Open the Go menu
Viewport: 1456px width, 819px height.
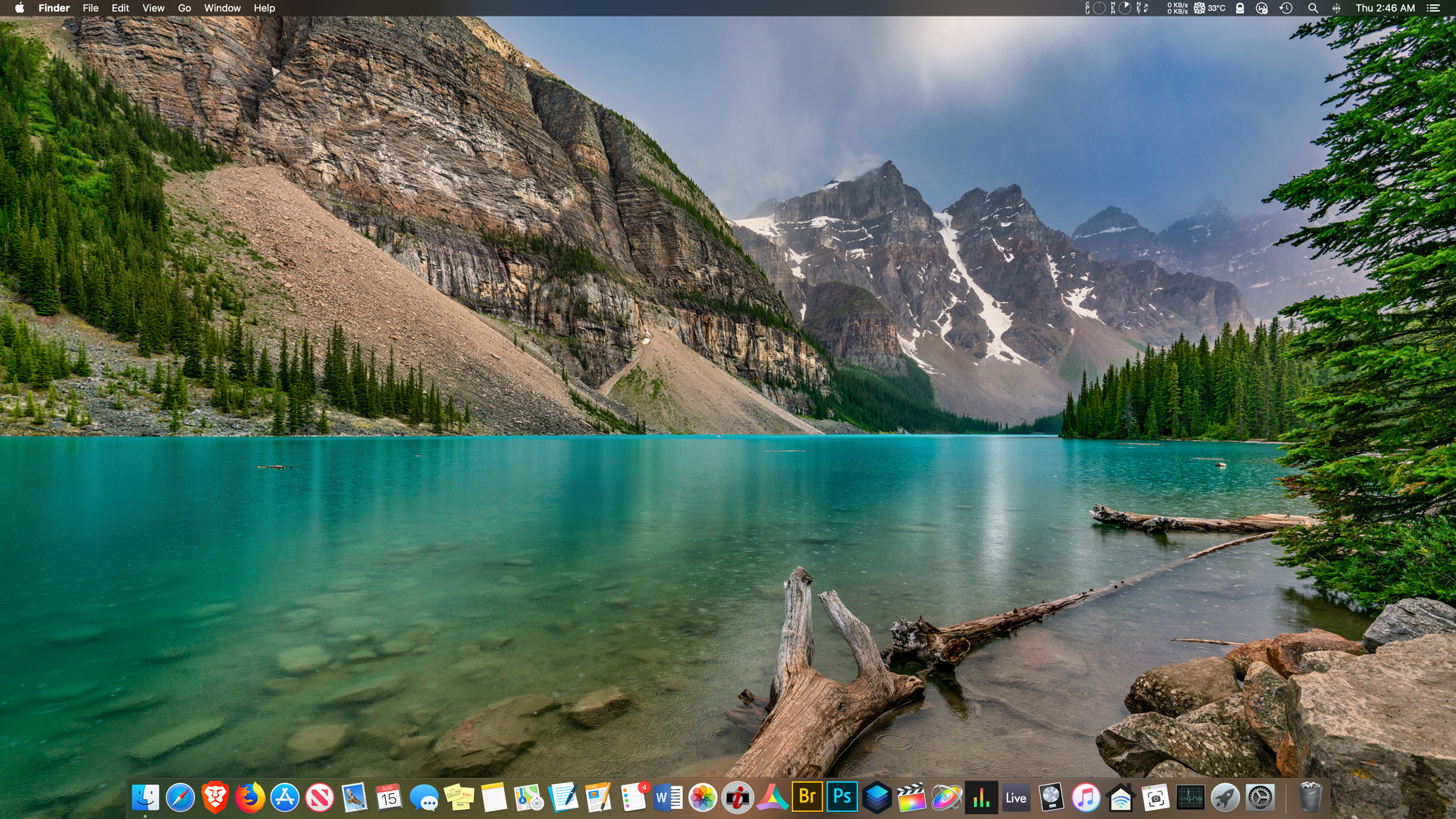coord(184,8)
